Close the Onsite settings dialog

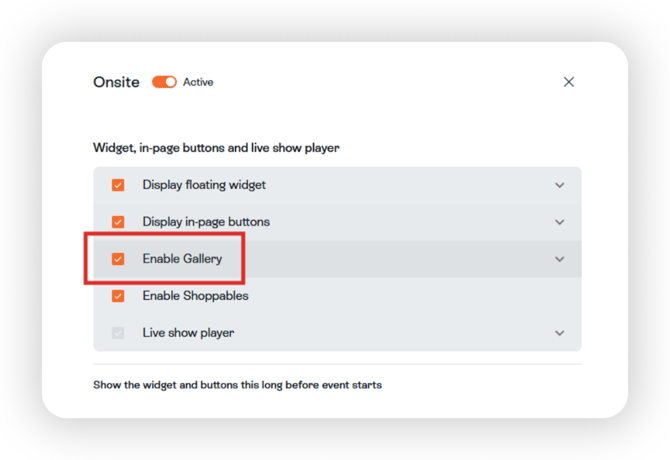click(569, 82)
